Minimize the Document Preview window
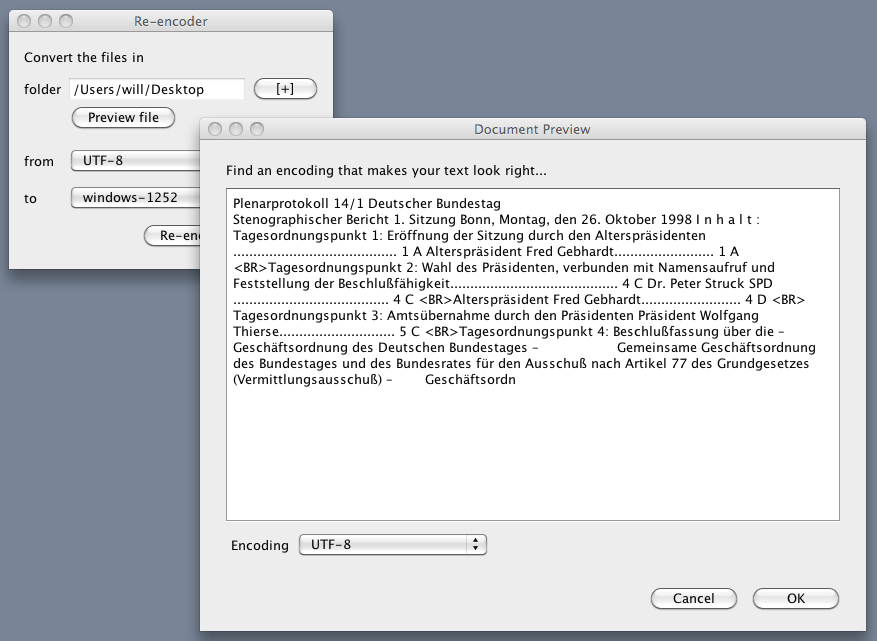The image size is (877, 641). [236, 129]
